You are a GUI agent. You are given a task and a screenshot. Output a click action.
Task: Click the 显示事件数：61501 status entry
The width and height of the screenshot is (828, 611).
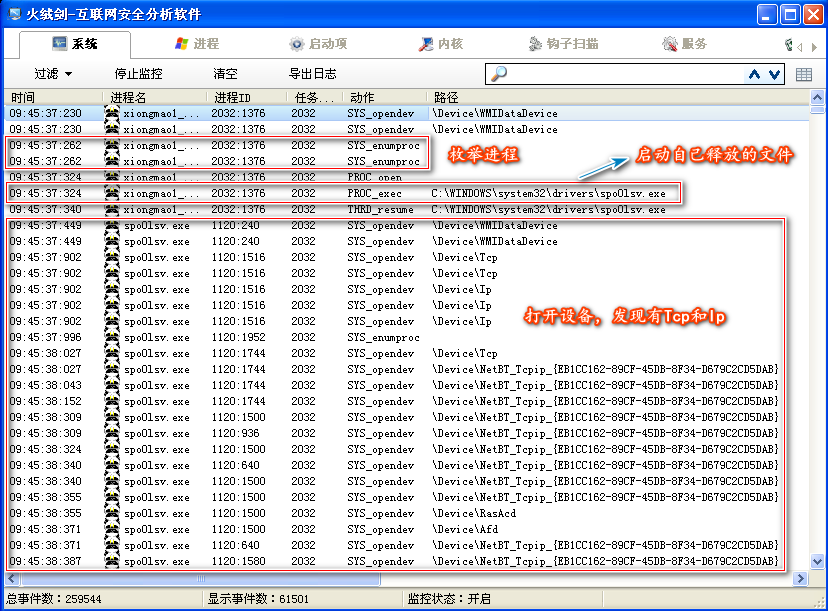258,599
